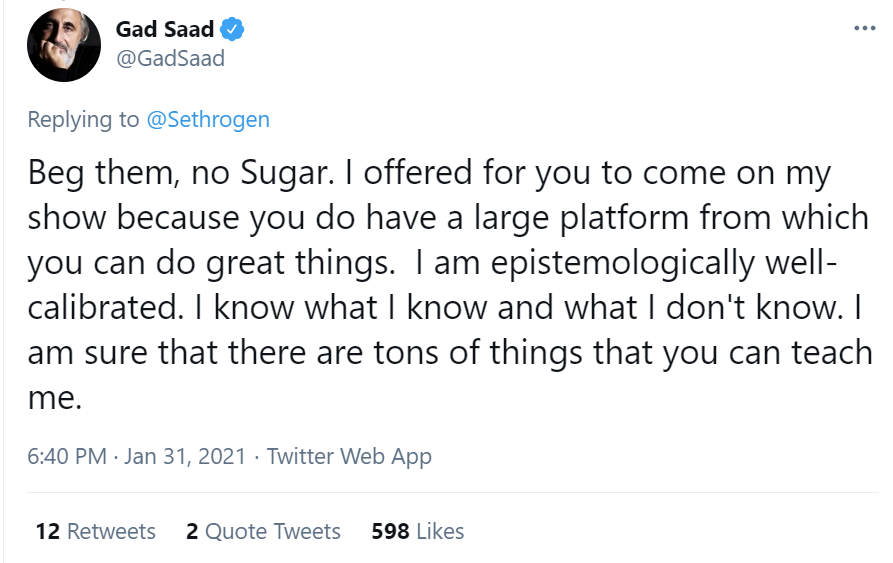Show the Quote Tweets list
The image size is (893, 563).
click(x=273, y=531)
